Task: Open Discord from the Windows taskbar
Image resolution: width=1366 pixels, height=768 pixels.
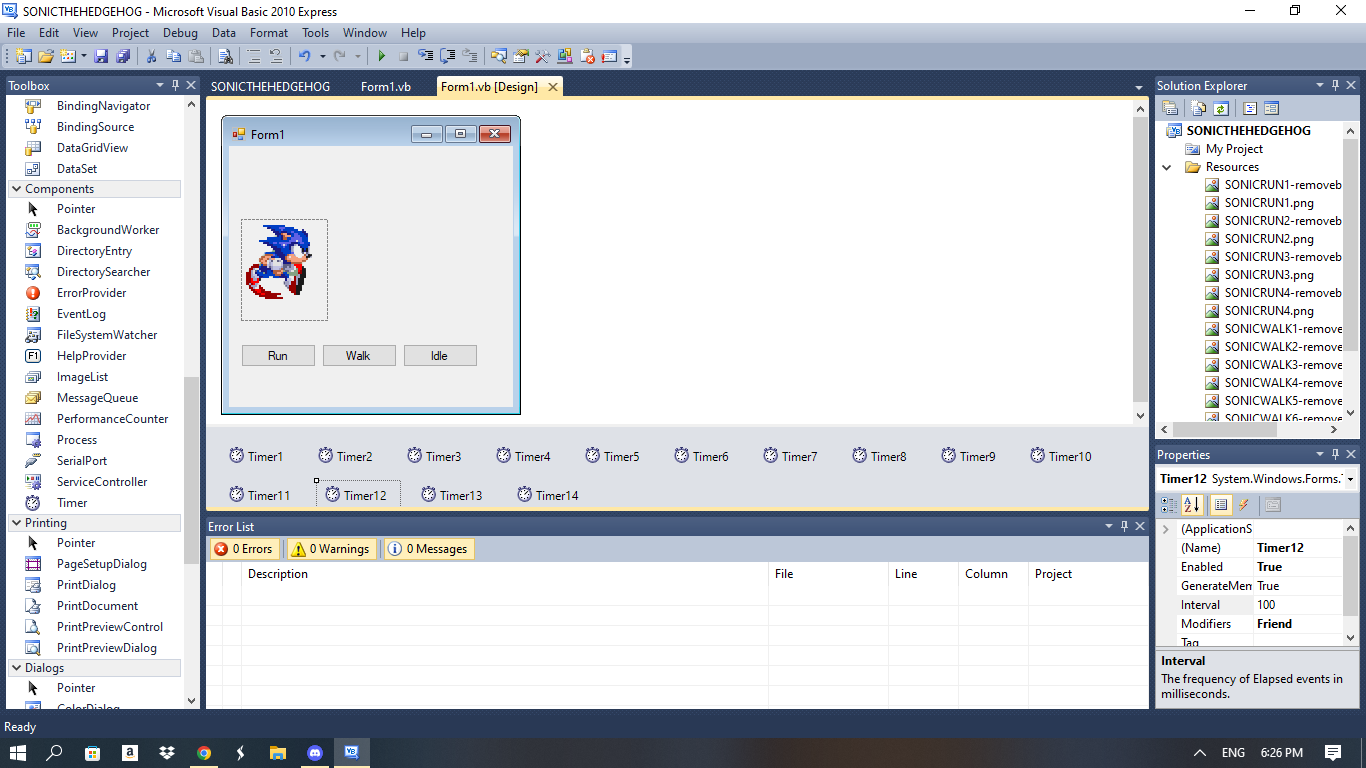Action: coord(315,752)
